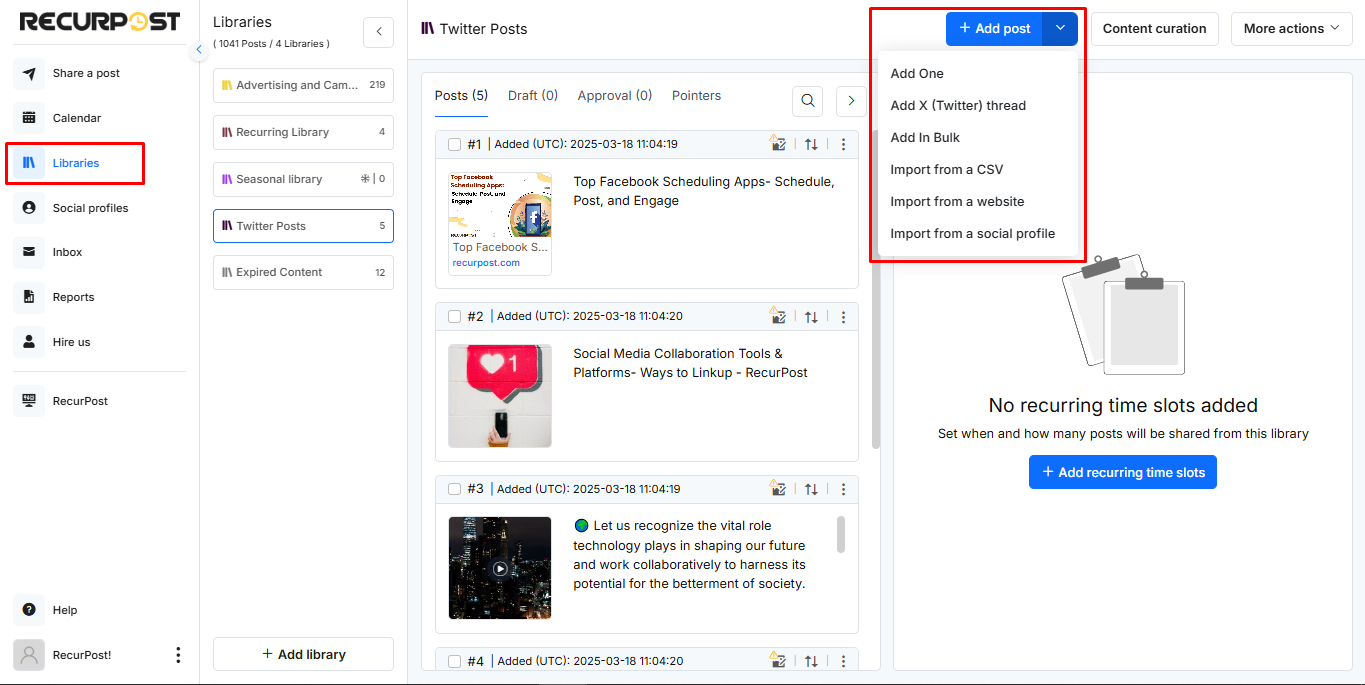1365x685 pixels.
Task: Select checkbox for post #3
Action: [454, 489]
